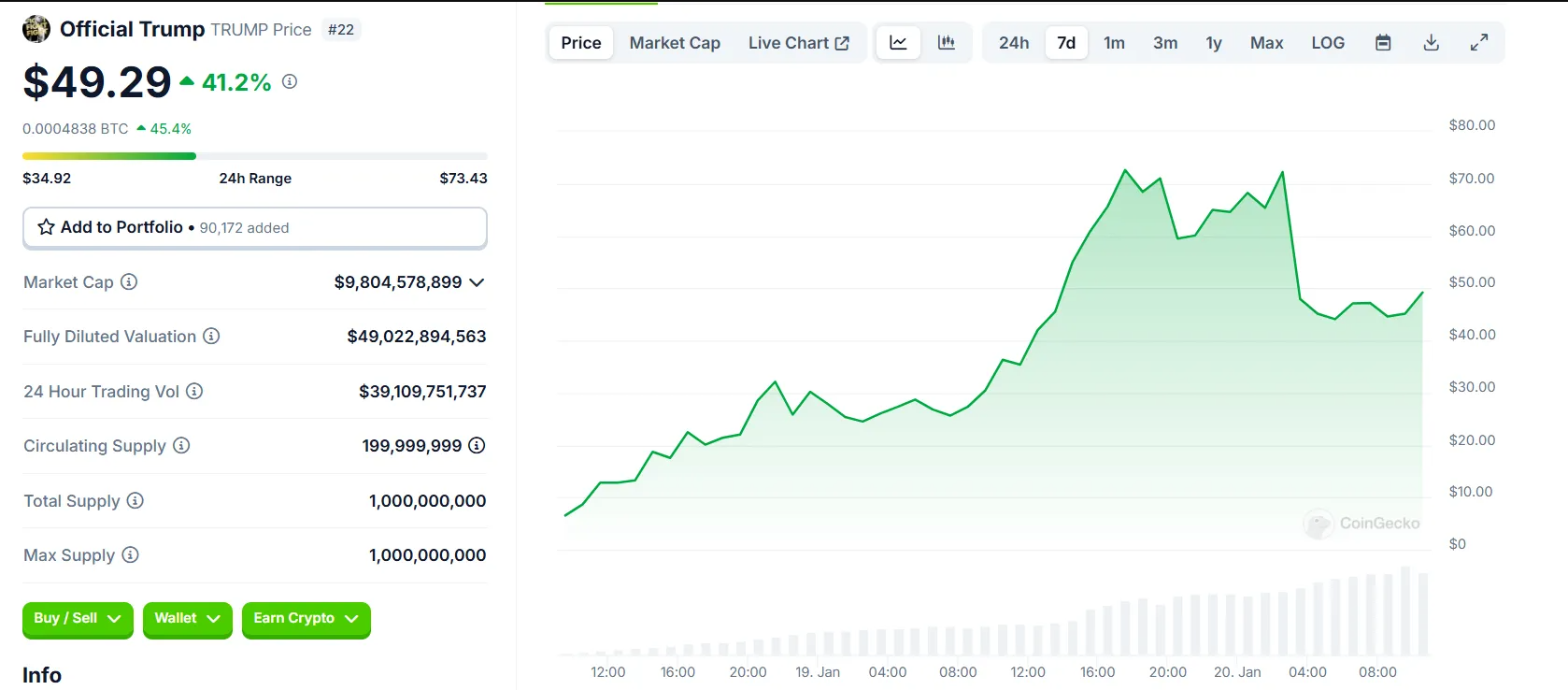Screen dimensions: 1568x690
Task: Show Fully Diluted Valuation info icon
Action: pos(211,336)
